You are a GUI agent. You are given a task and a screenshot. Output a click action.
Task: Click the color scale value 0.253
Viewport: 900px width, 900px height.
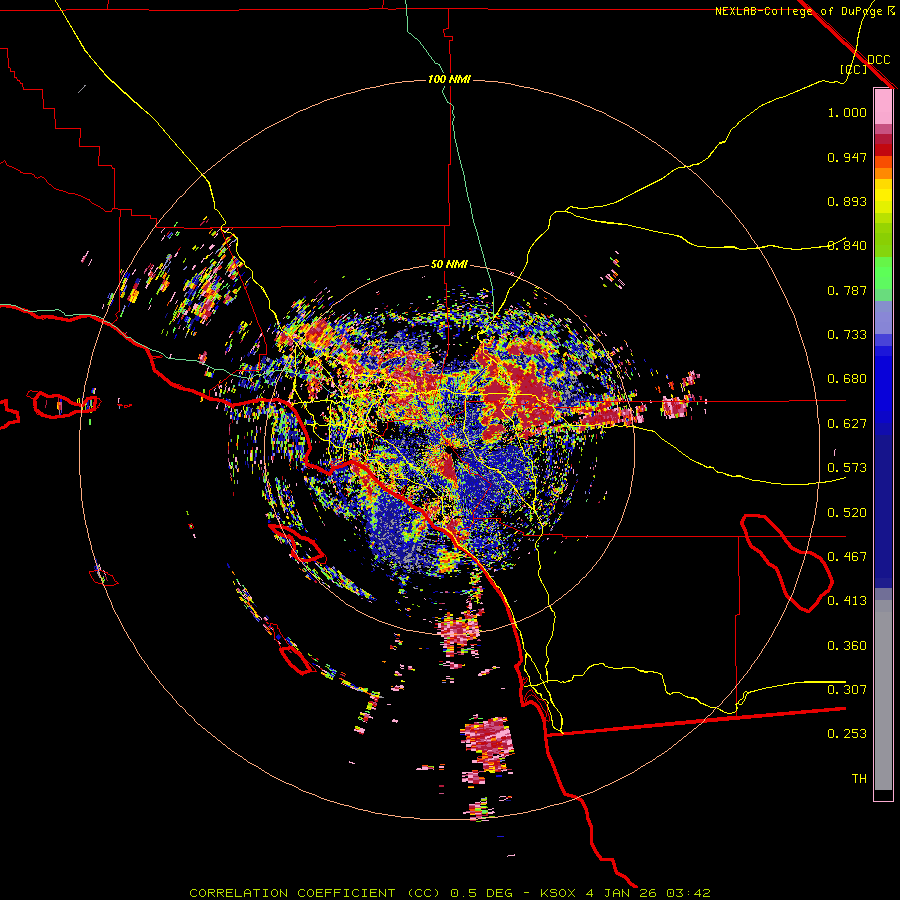click(x=847, y=734)
